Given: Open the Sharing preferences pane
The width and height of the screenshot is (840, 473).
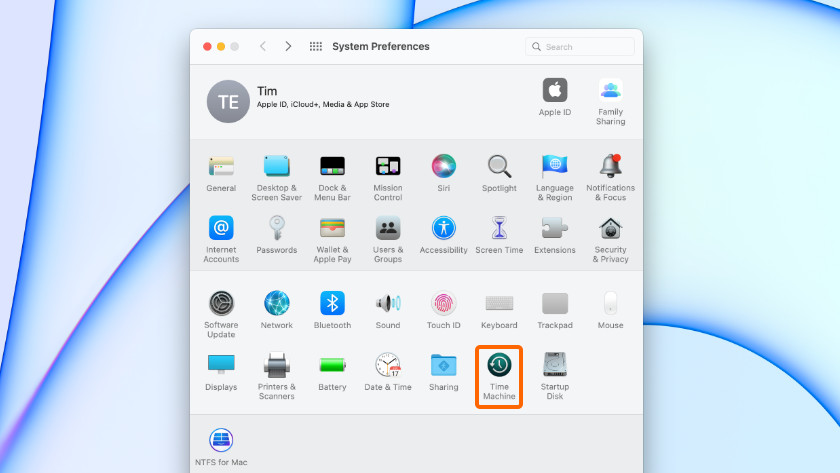Looking at the screenshot, I should pos(444,372).
